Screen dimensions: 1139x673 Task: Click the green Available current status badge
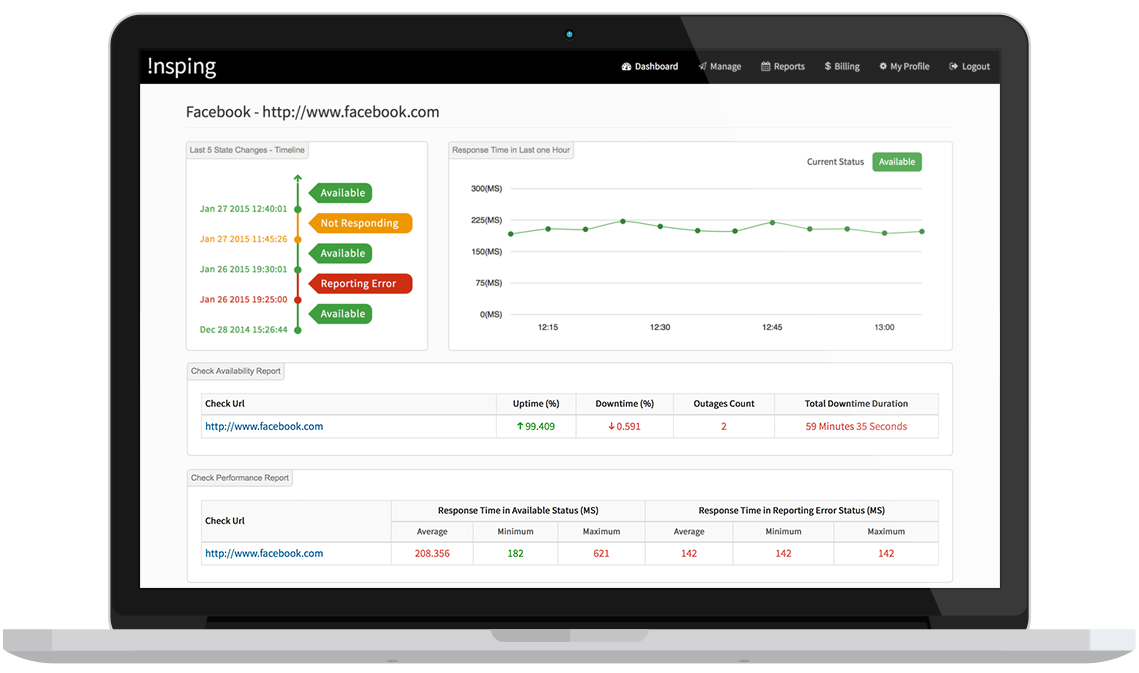pos(897,162)
